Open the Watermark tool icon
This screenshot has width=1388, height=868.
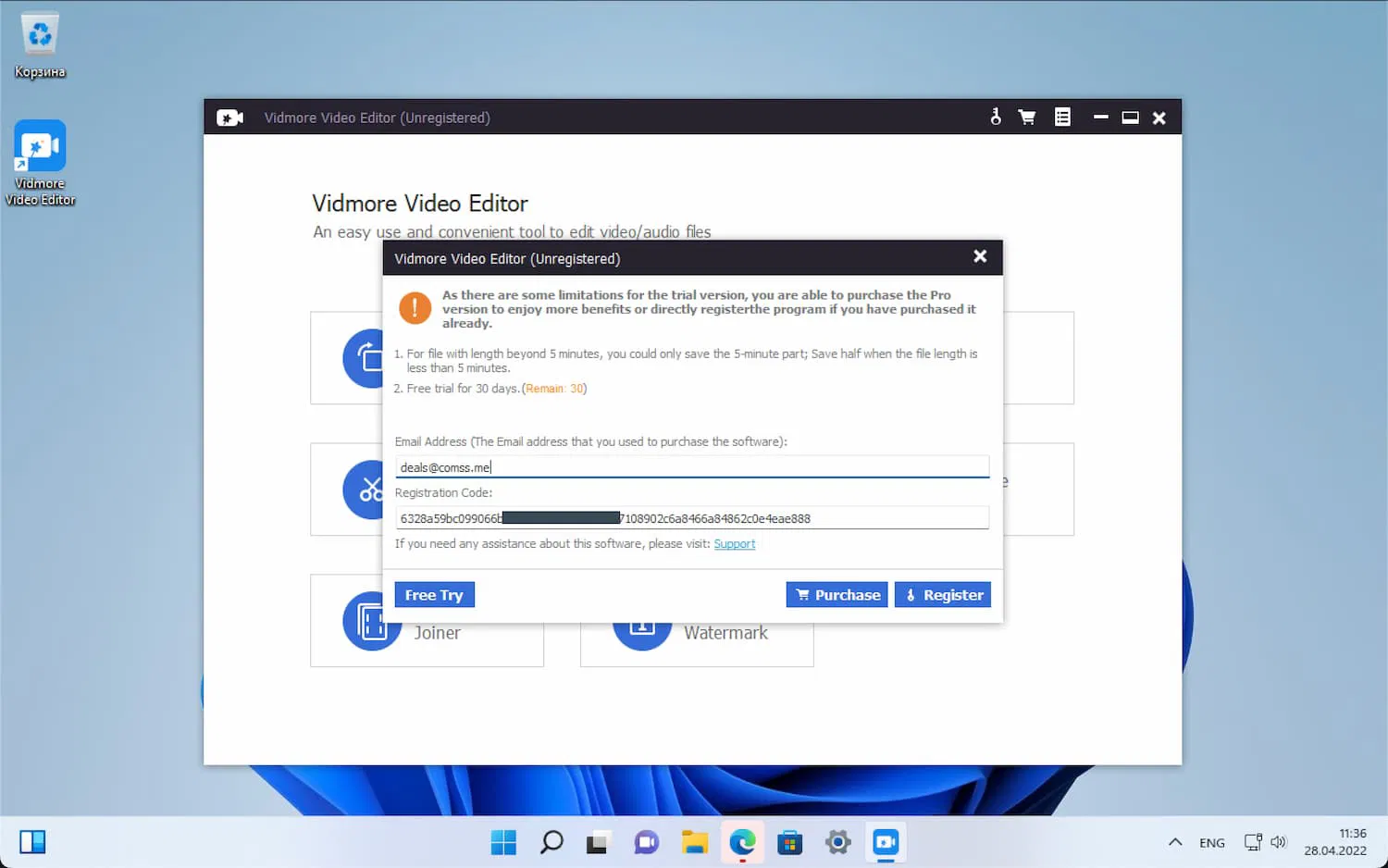click(x=642, y=635)
